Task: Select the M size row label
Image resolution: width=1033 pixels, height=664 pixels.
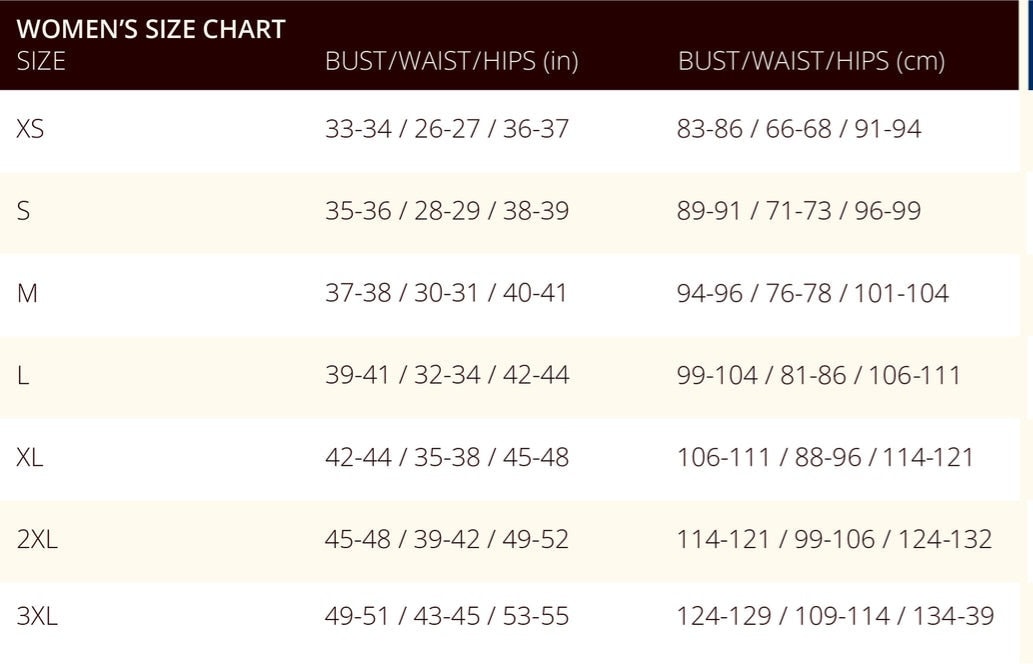Action: pyautogui.click(x=27, y=293)
